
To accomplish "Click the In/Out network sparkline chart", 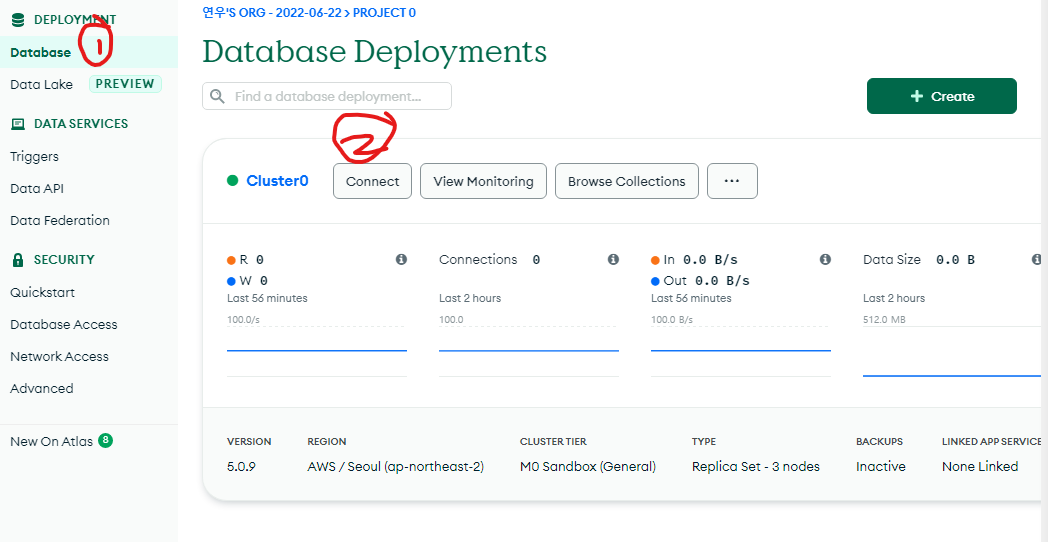I will coord(741,350).
